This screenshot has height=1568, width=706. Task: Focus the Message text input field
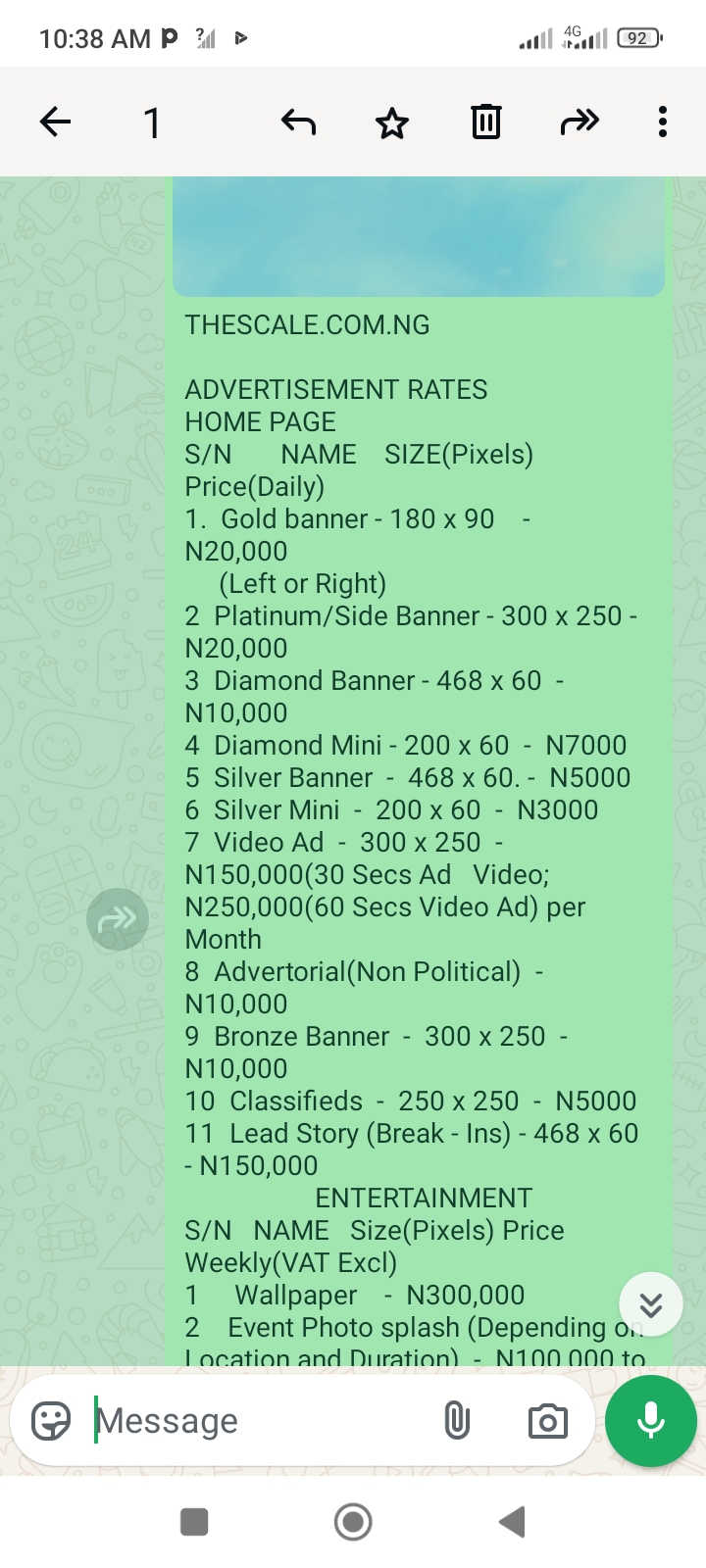click(255, 1420)
